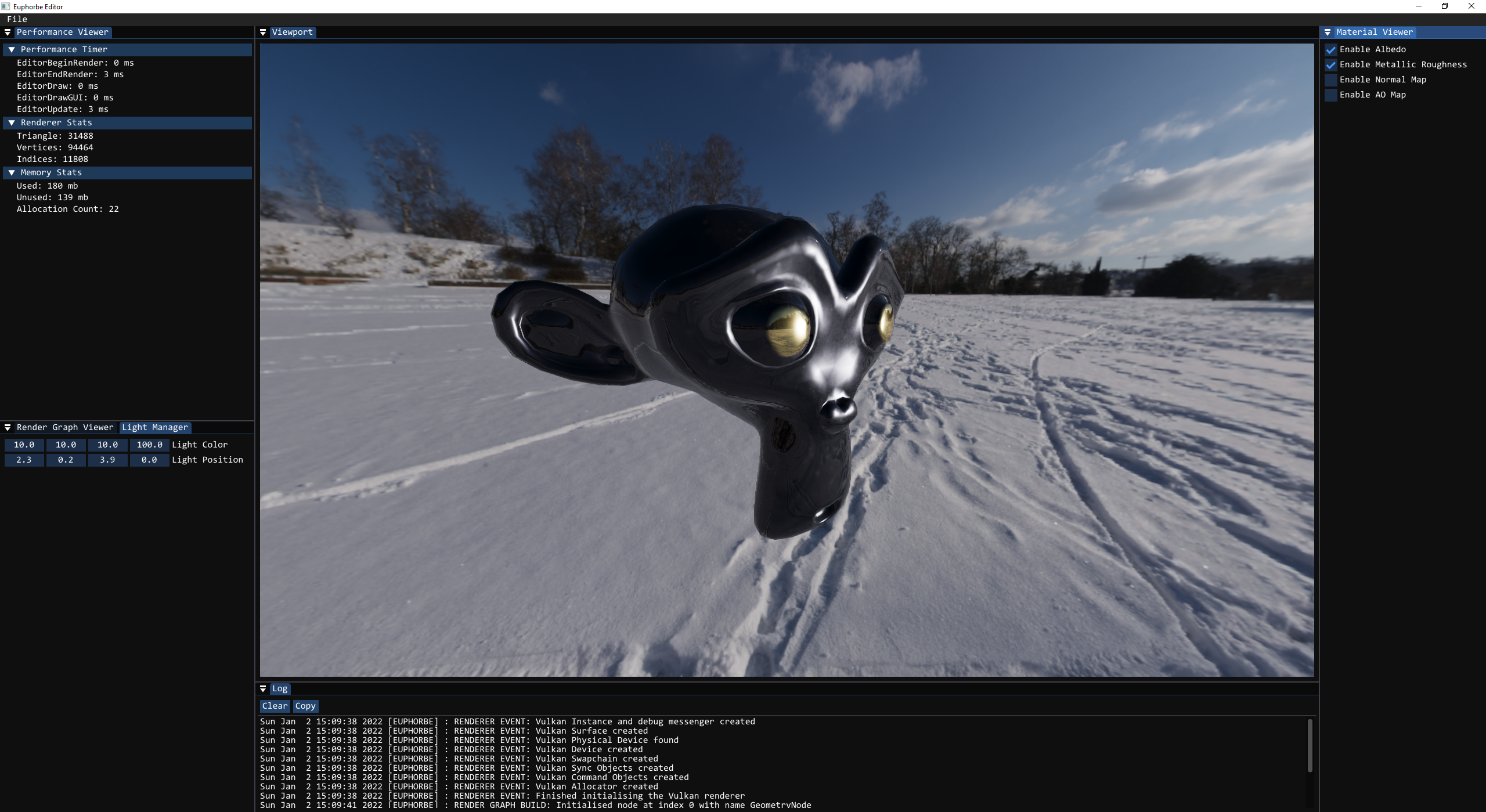Click Viewport panel menu triangle icon
Screen dimensions: 1486x812
click(x=263, y=33)
